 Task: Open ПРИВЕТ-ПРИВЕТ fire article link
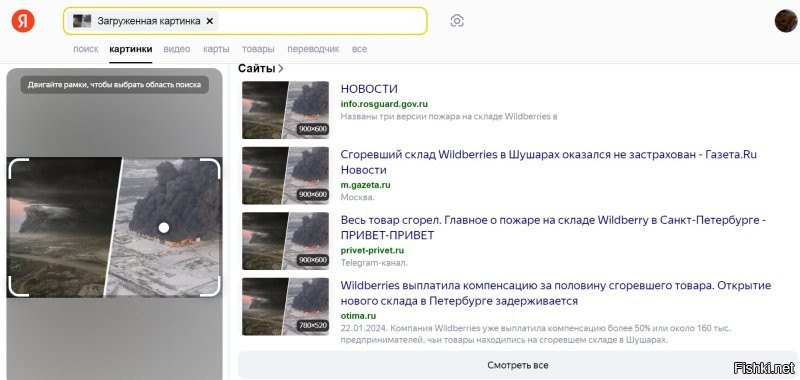point(554,227)
